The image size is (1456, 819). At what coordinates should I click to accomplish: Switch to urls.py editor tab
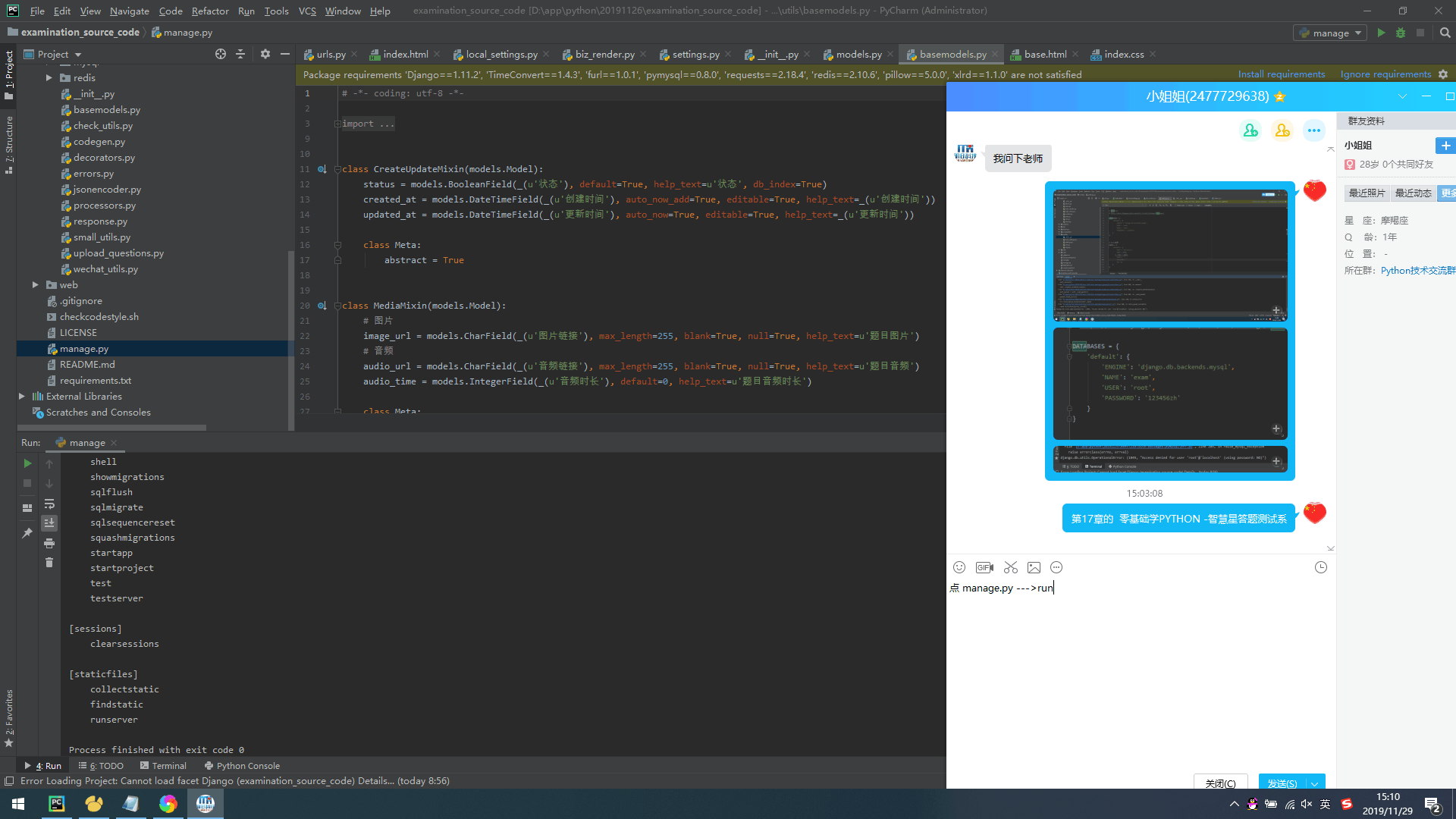click(x=331, y=55)
